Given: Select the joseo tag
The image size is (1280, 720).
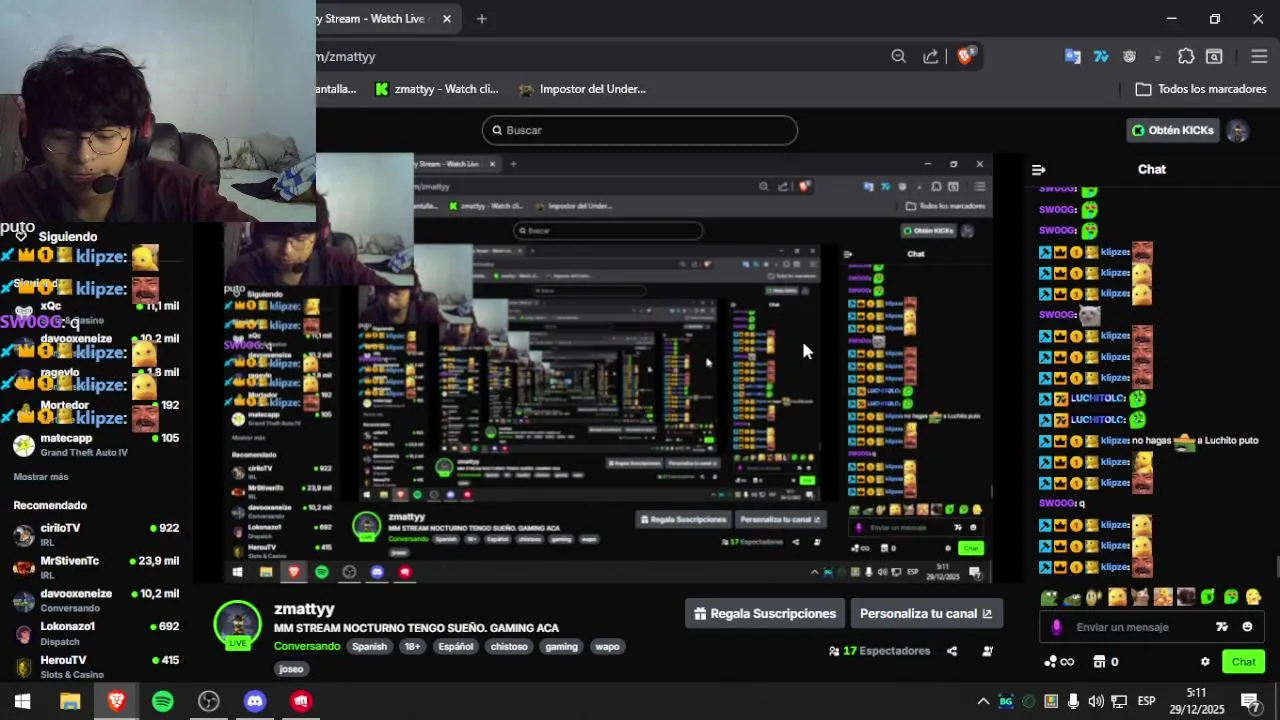Looking at the screenshot, I should point(291,669).
